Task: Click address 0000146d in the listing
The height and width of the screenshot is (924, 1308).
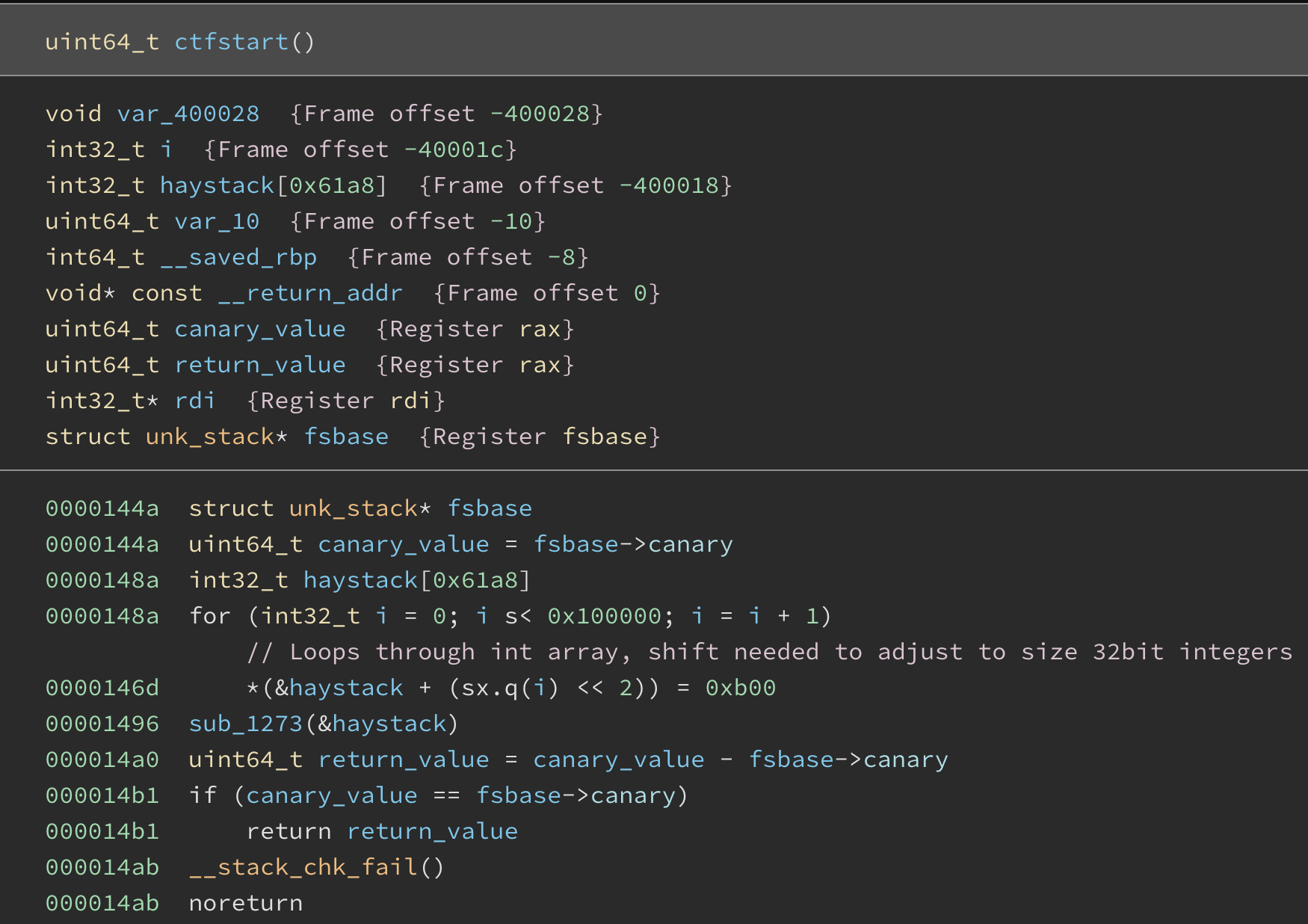Action: click(102, 688)
